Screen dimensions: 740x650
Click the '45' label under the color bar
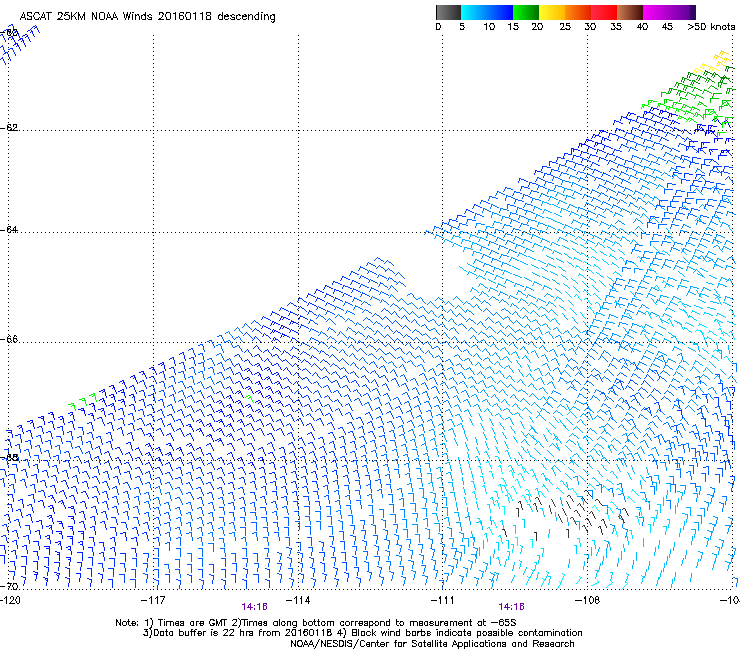[x=667, y=26]
